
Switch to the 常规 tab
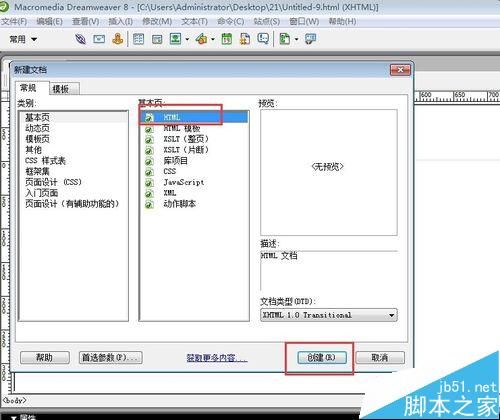(x=32, y=88)
